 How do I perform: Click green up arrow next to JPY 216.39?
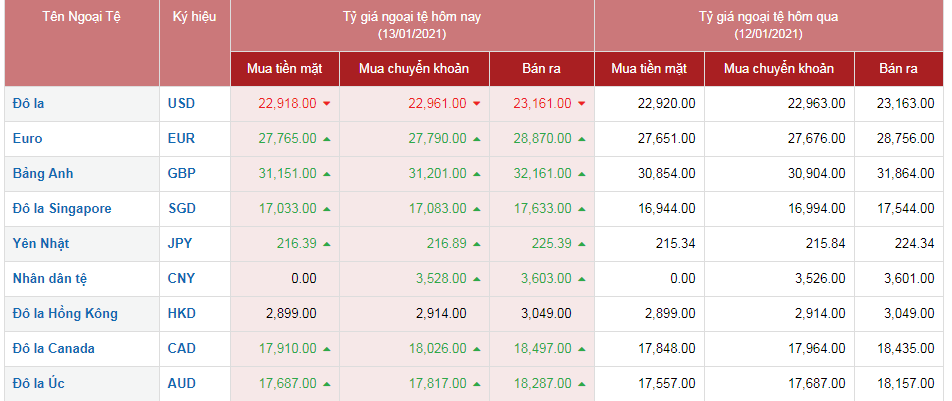coord(327,243)
